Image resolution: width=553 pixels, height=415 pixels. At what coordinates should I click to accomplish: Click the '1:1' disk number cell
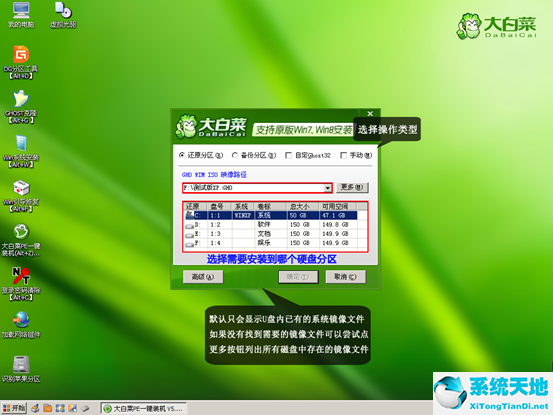219,215
